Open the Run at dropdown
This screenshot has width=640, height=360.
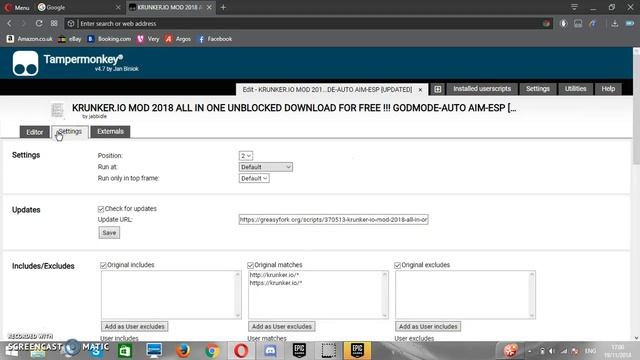point(266,167)
